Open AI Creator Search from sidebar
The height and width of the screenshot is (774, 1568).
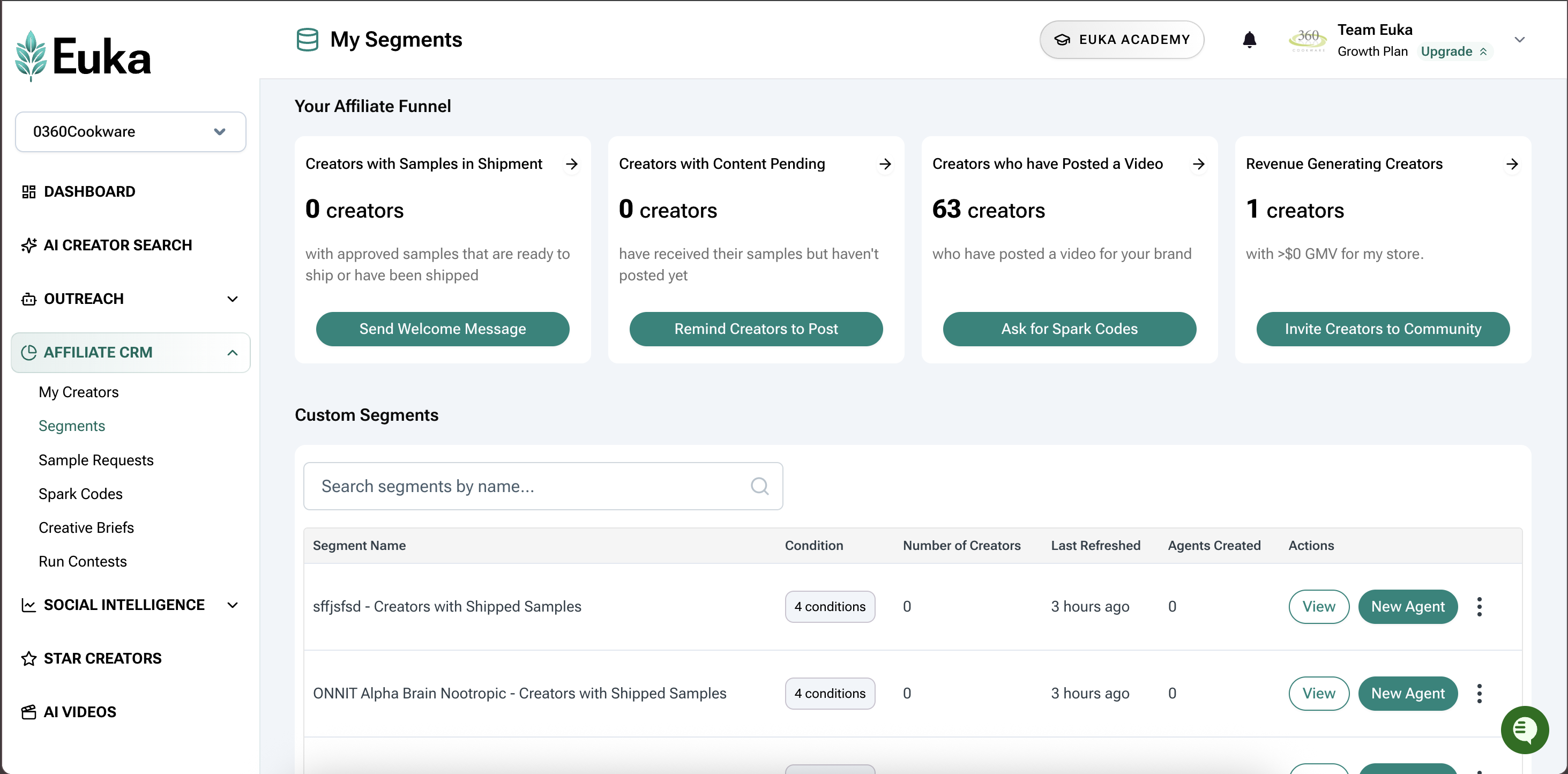pos(117,245)
